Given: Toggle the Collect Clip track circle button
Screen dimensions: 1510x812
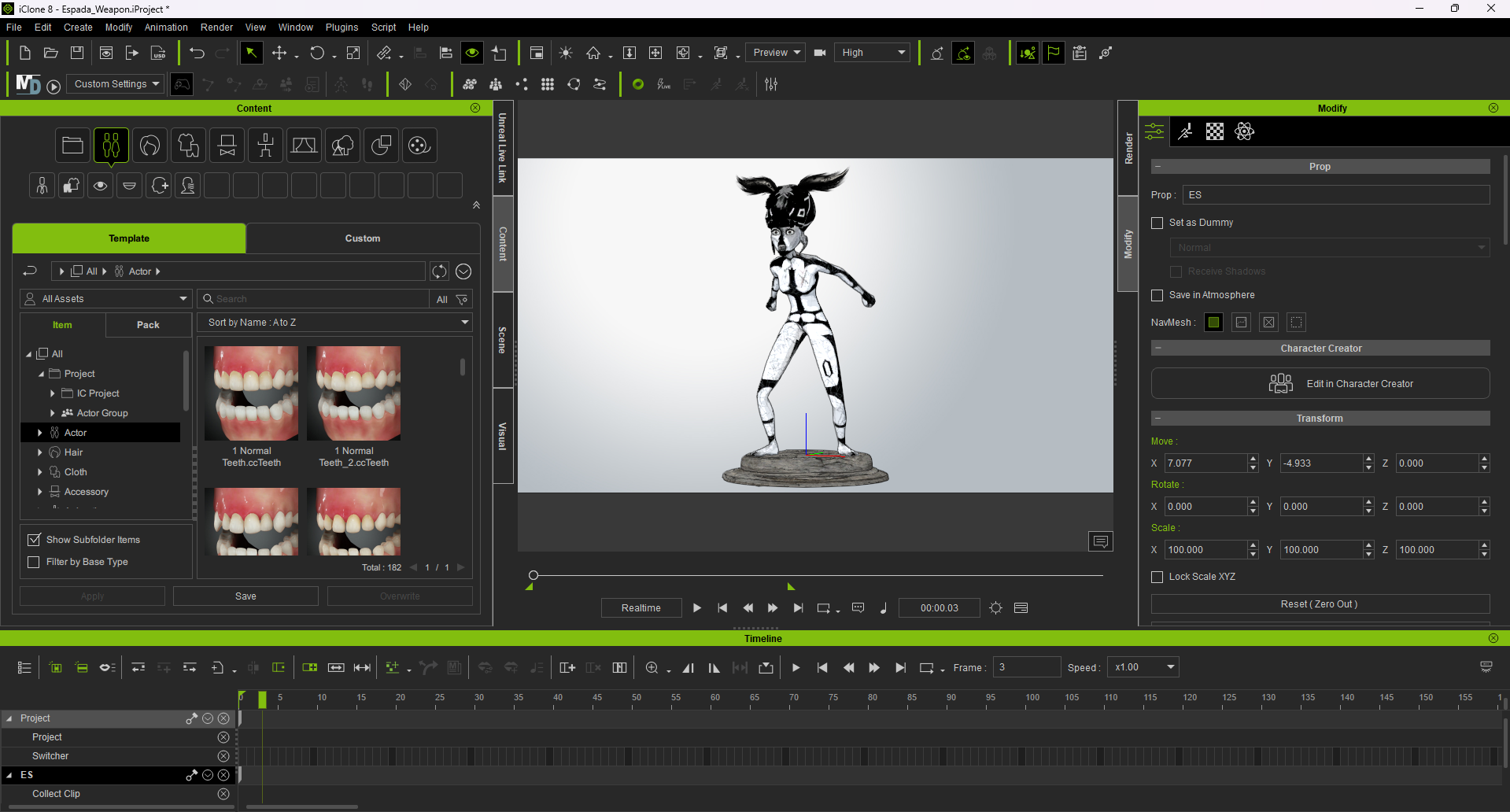Looking at the screenshot, I should coord(223,794).
